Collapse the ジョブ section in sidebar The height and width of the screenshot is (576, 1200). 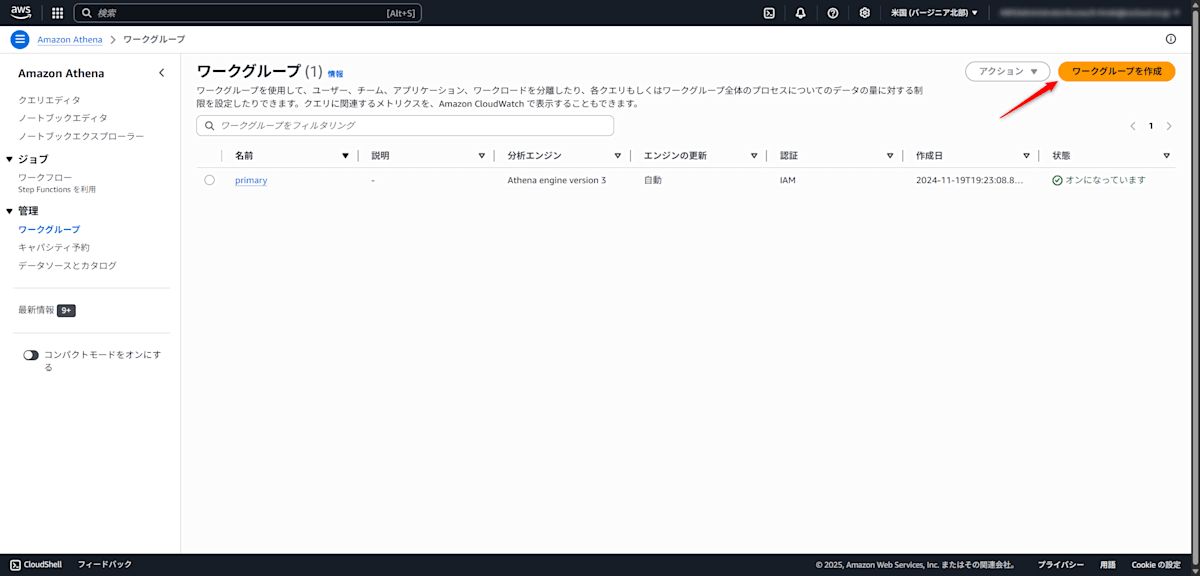pyautogui.click(x=9, y=159)
